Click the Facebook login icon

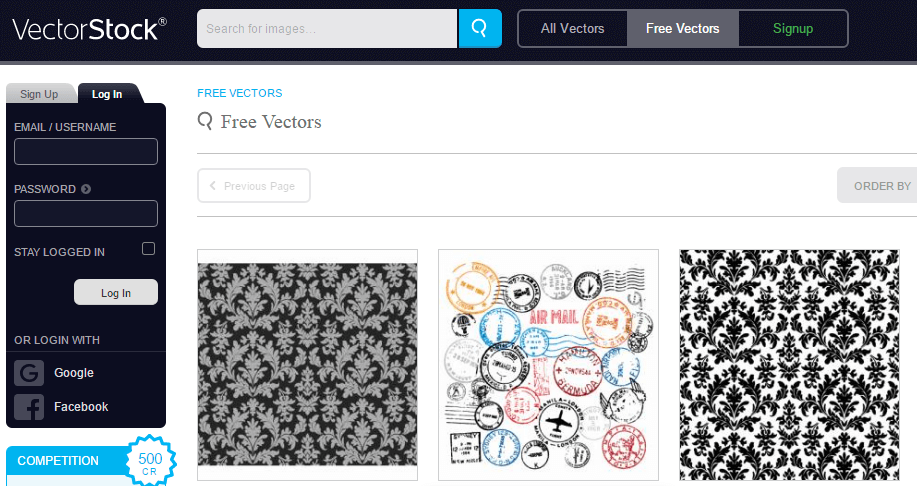pos(29,407)
